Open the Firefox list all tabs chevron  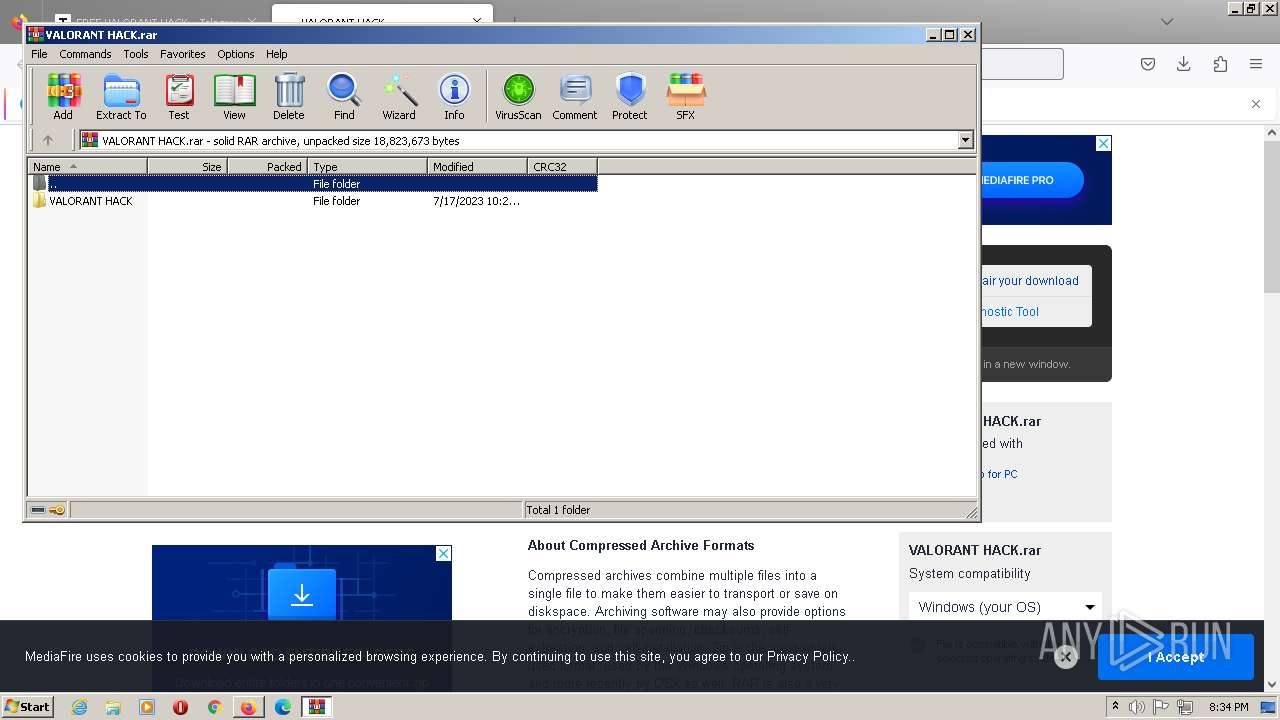coord(1167,21)
